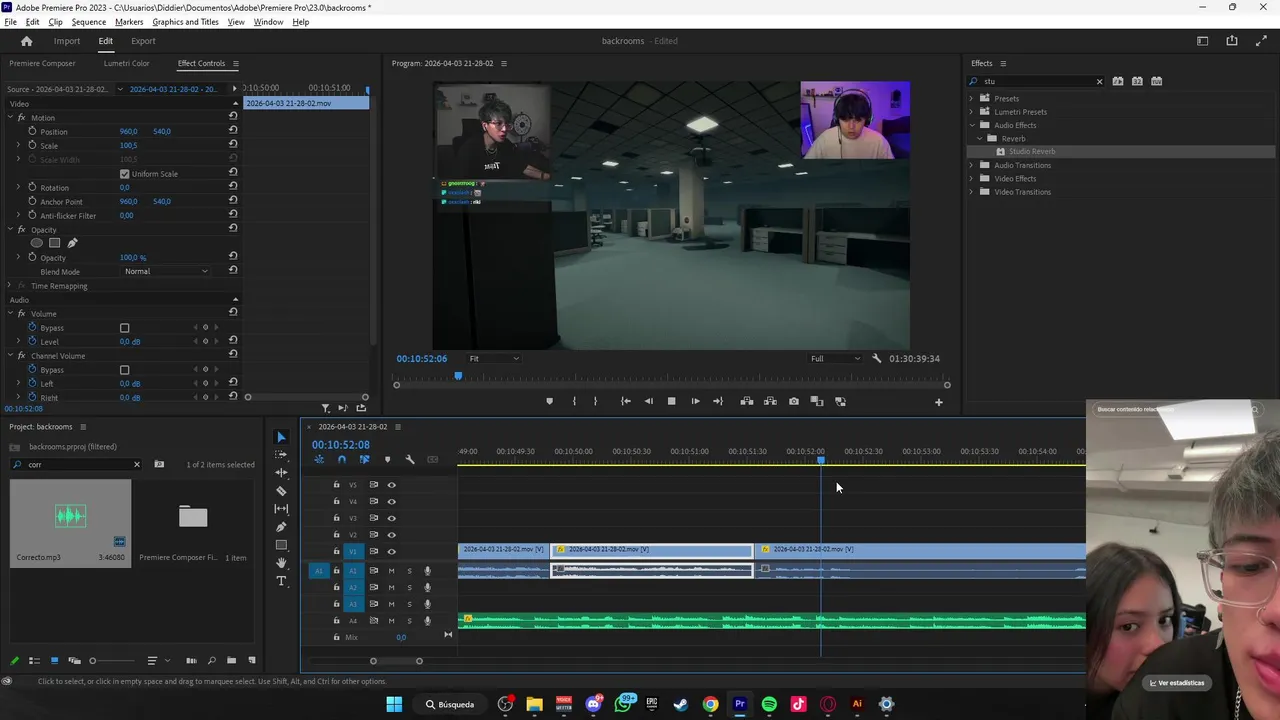Click Find magnifier icon in Project panel
1280x720 pixels.
pos(211,660)
